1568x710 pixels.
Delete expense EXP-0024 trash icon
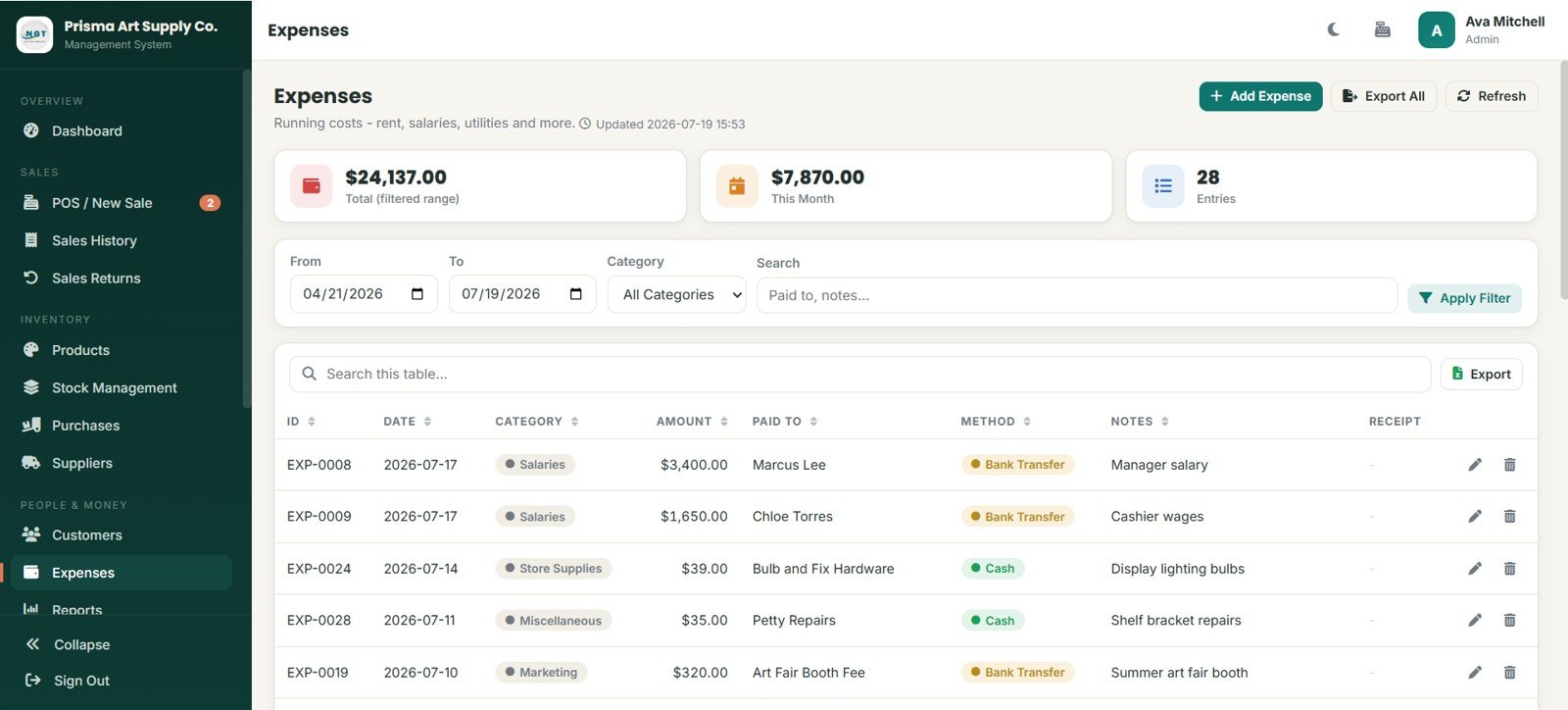click(x=1510, y=568)
